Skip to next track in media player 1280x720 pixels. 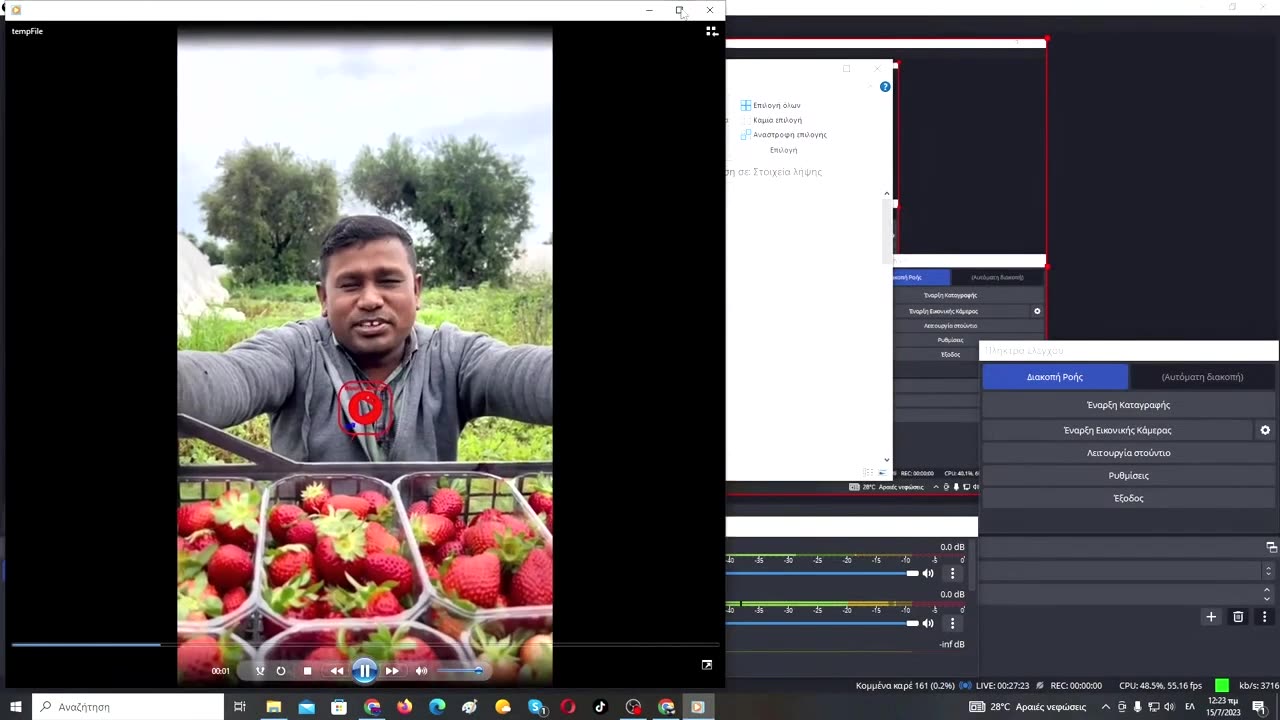click(x=392, y=671)
